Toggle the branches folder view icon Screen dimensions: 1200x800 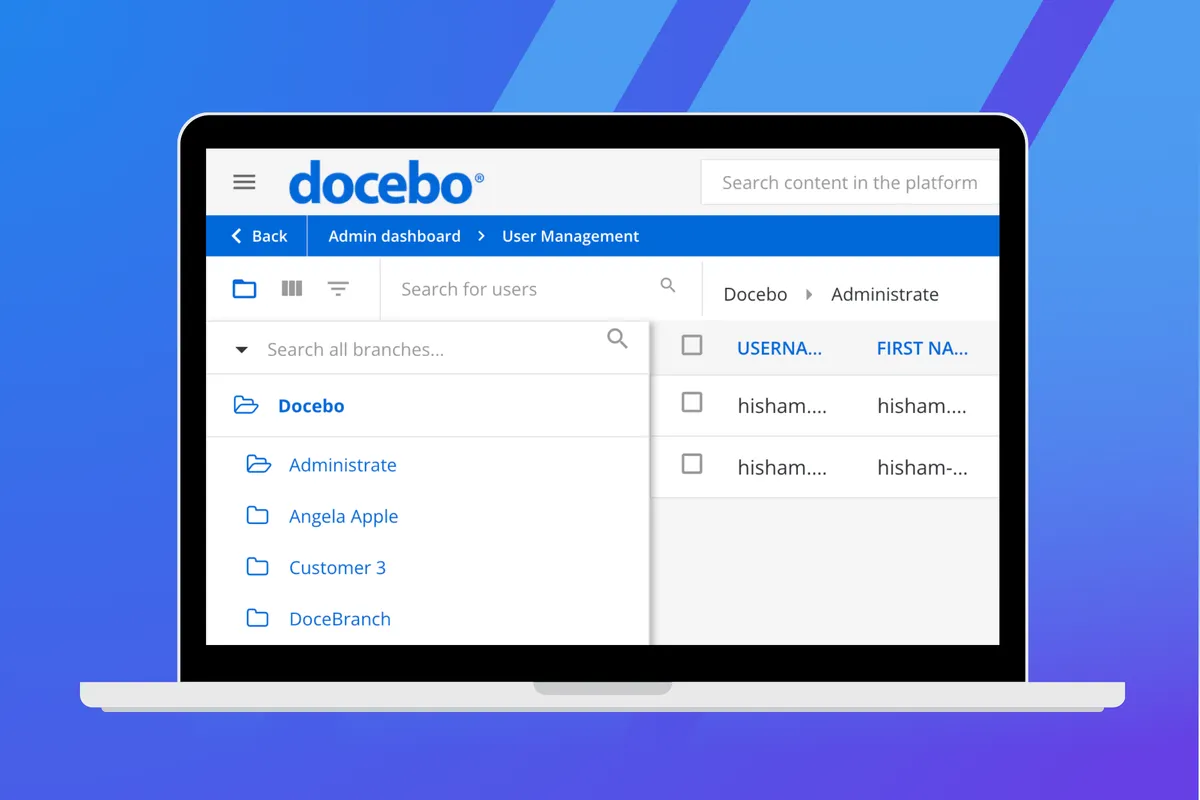point(245,289)
